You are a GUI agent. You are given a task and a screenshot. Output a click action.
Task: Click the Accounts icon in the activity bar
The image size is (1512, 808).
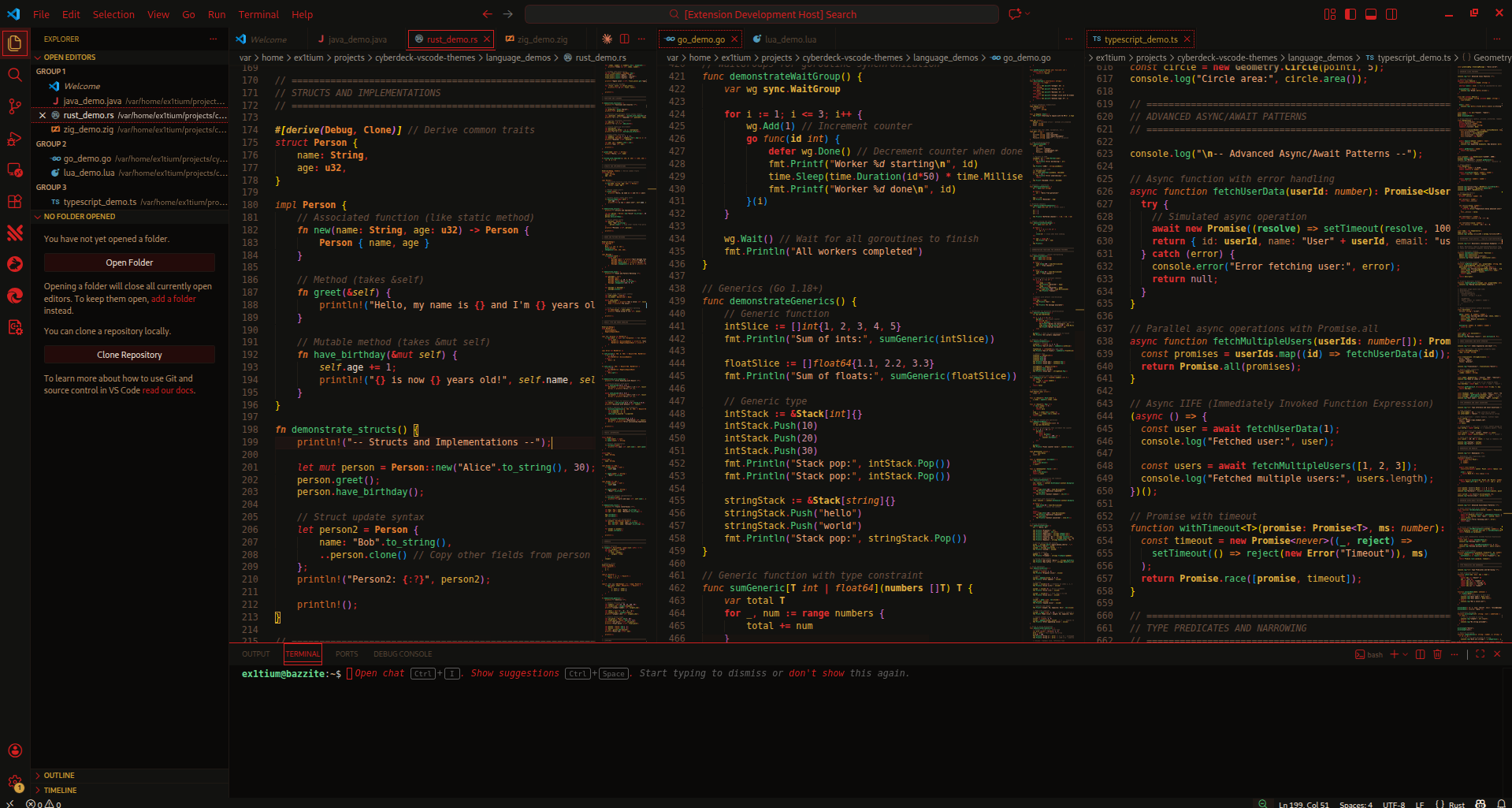(15, 750)
